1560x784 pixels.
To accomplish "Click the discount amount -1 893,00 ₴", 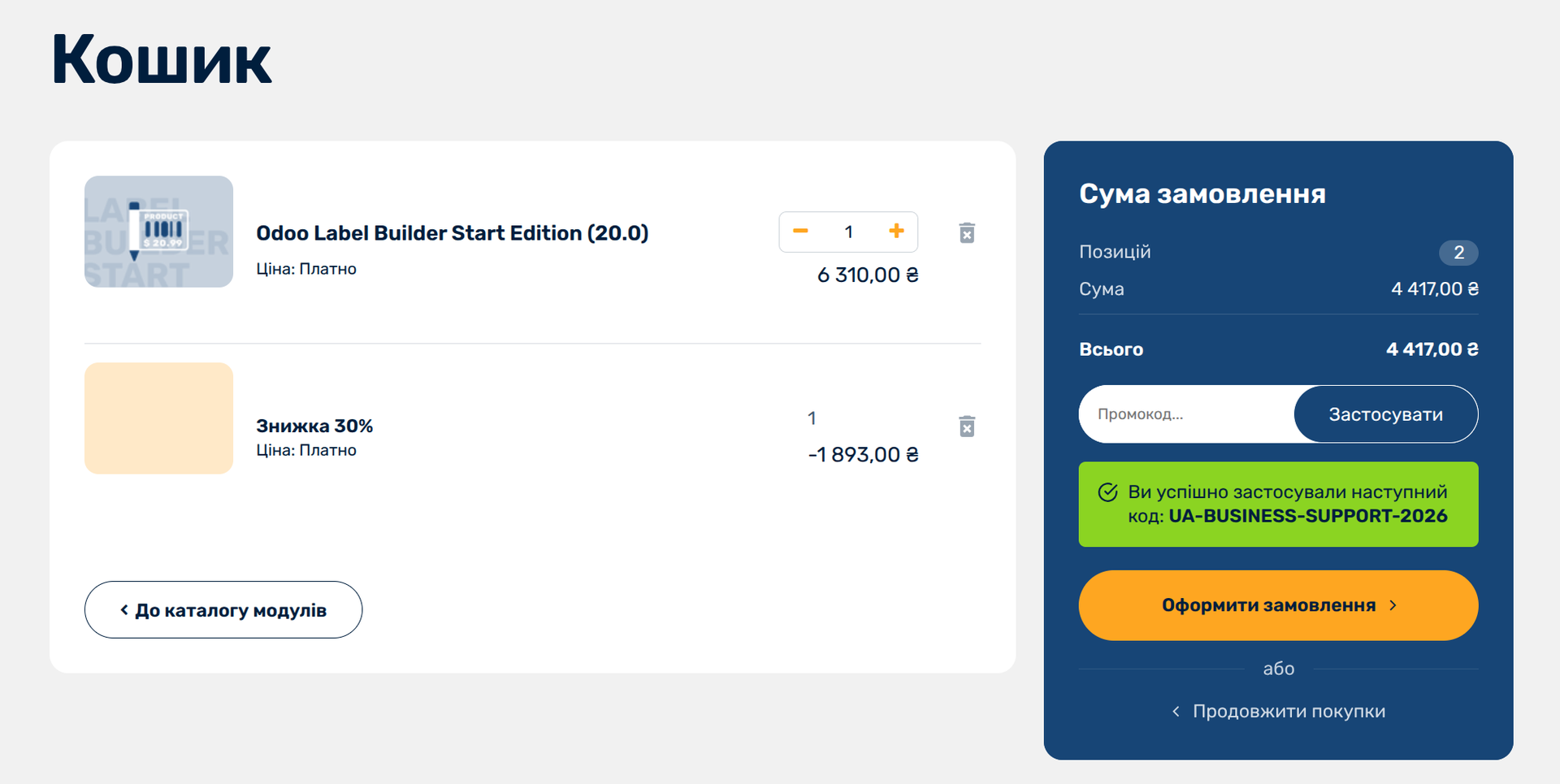I will point(863,455).
